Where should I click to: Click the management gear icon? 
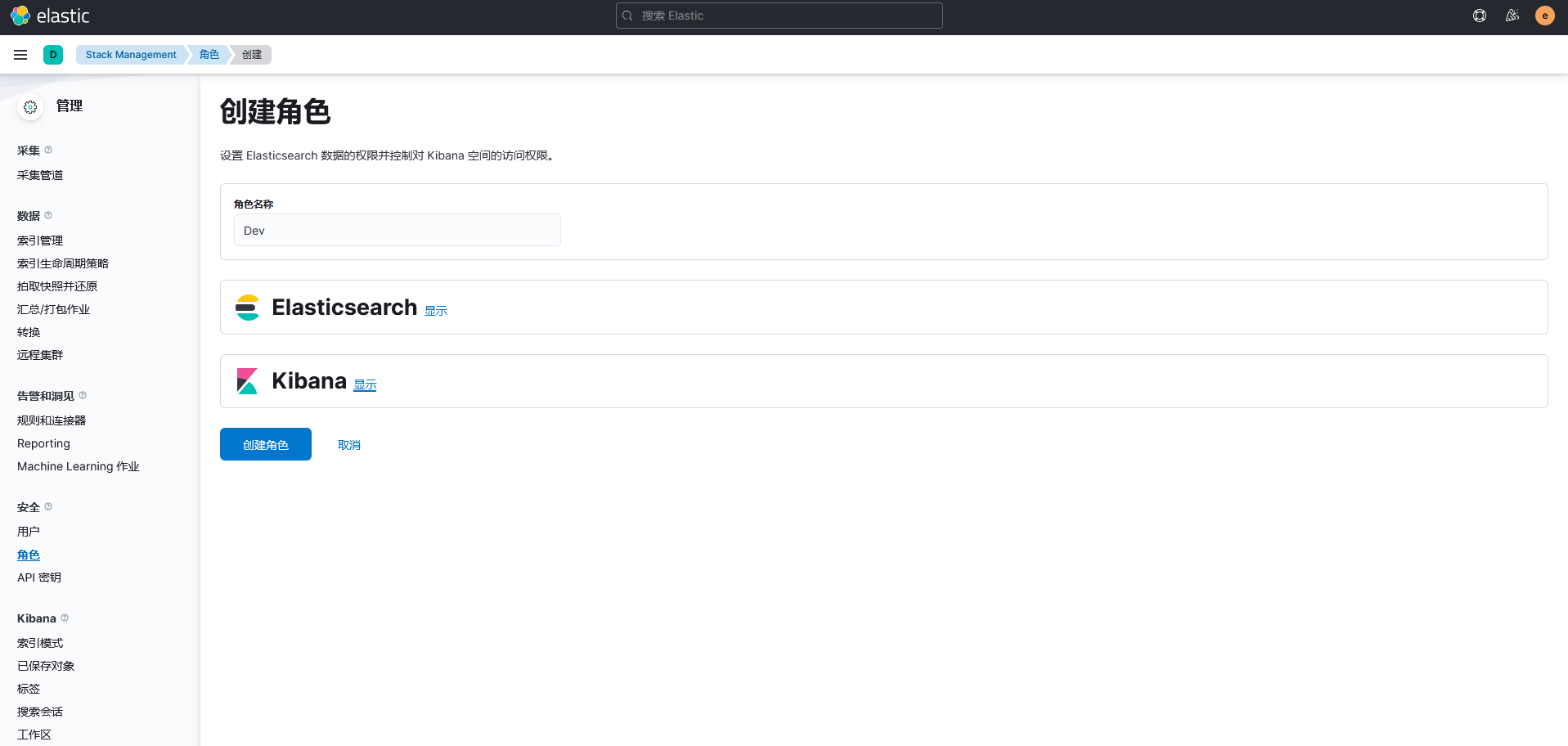(30, 107)
